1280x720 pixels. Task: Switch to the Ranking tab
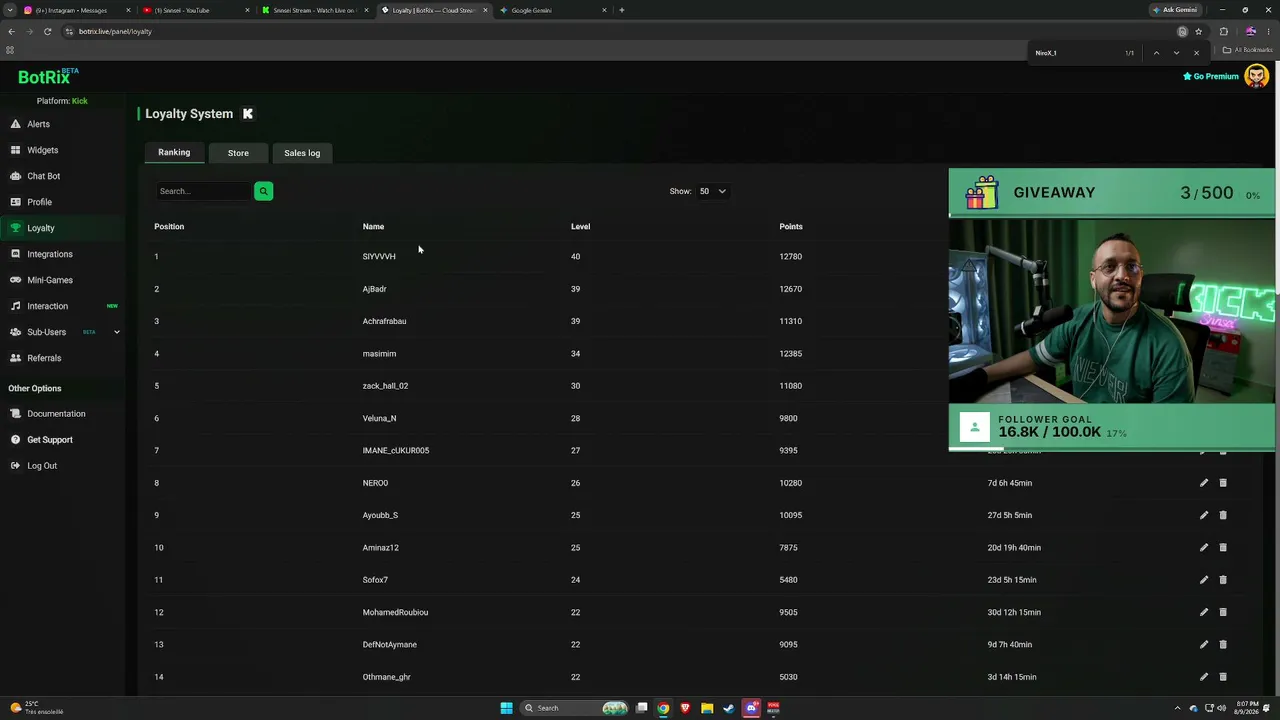click(174, 152)
